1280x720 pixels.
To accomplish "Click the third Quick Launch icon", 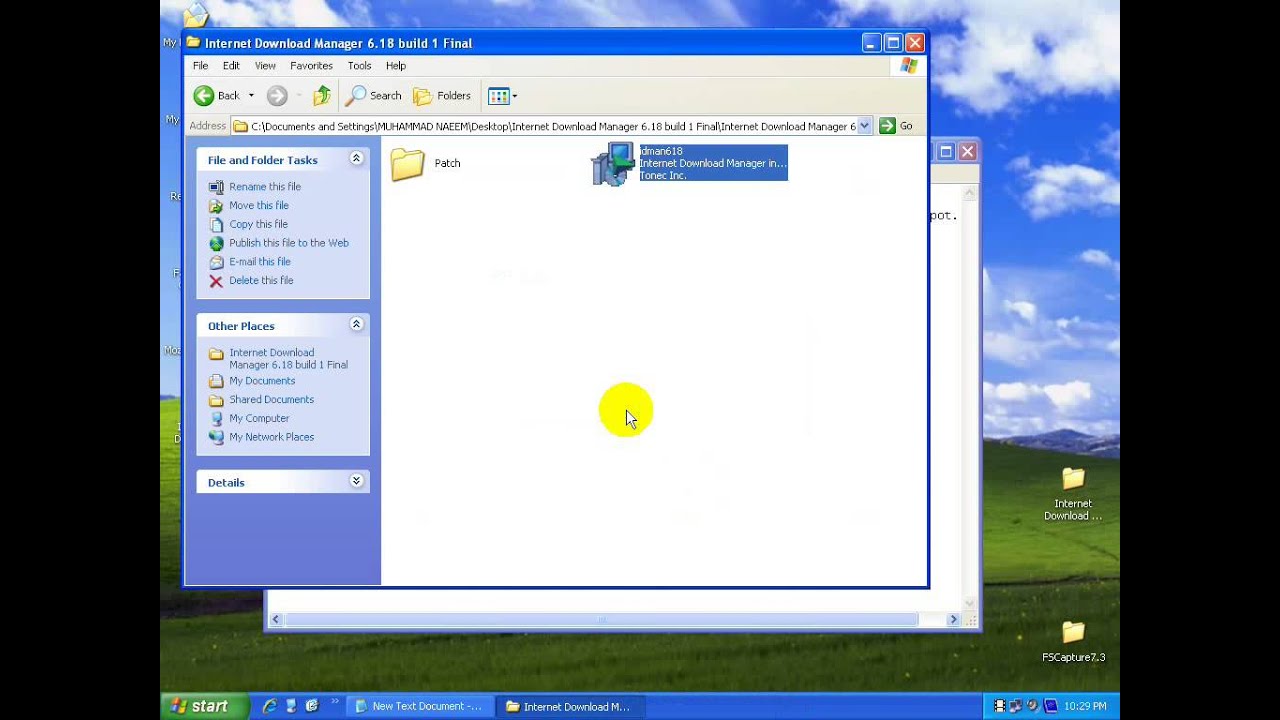I will click(x=312, y=706).
